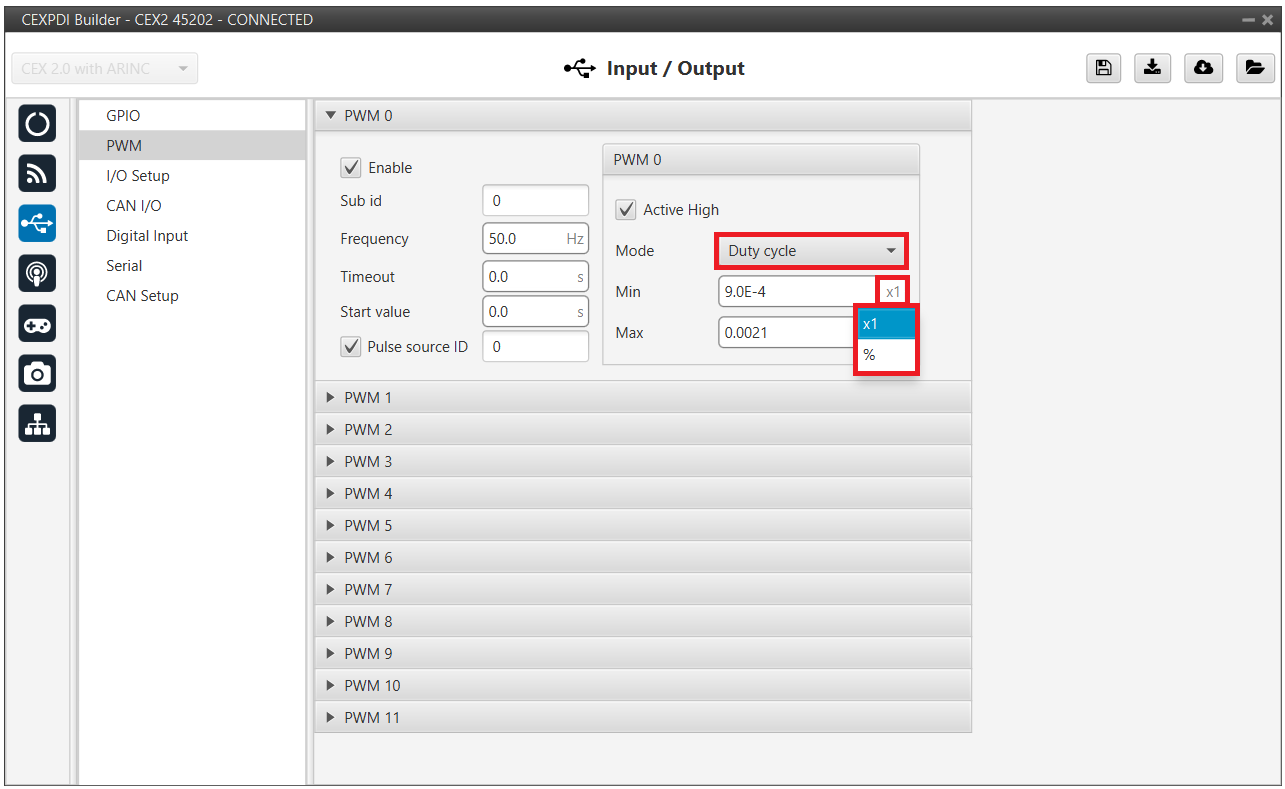The height and width of the screenshot is (789, 1285).
Task: Select Digital Input from the list
Action: pyautogui.click(x=147, y=236)
